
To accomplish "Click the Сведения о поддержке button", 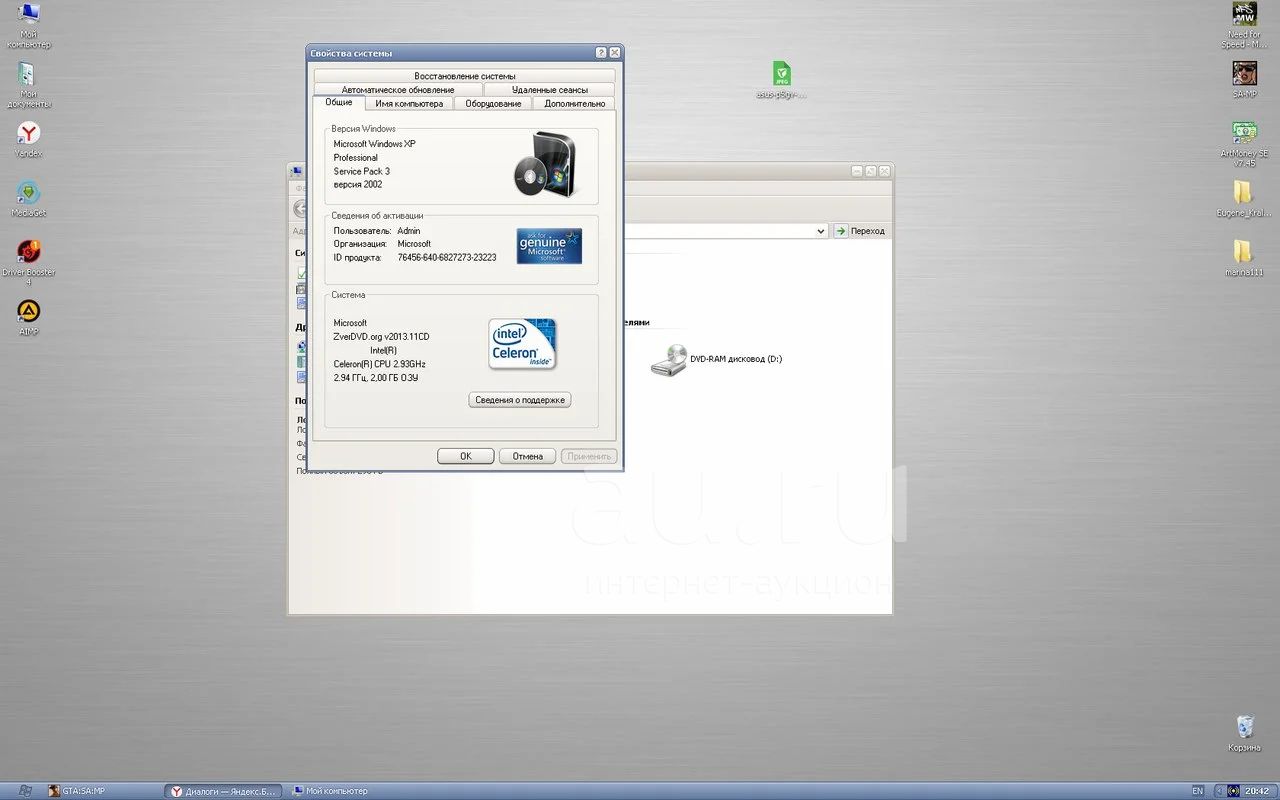I will [x=520, y=400].
